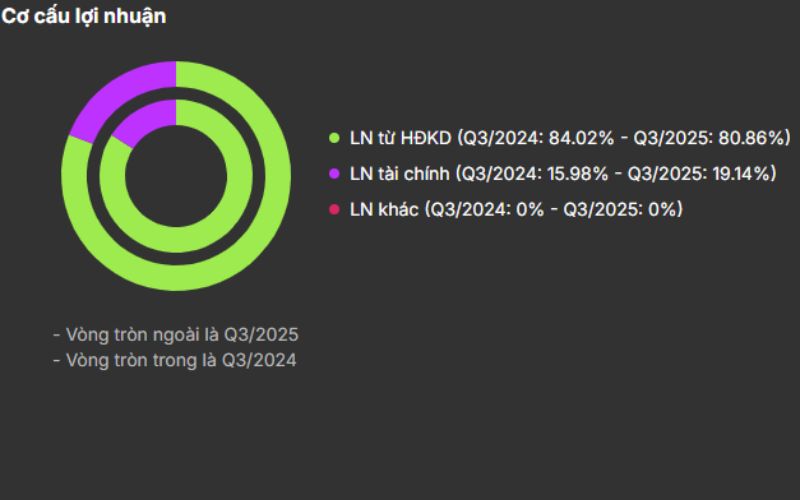Click the 84.02% value in the legend
800x500 pixels.
(579, 137)
